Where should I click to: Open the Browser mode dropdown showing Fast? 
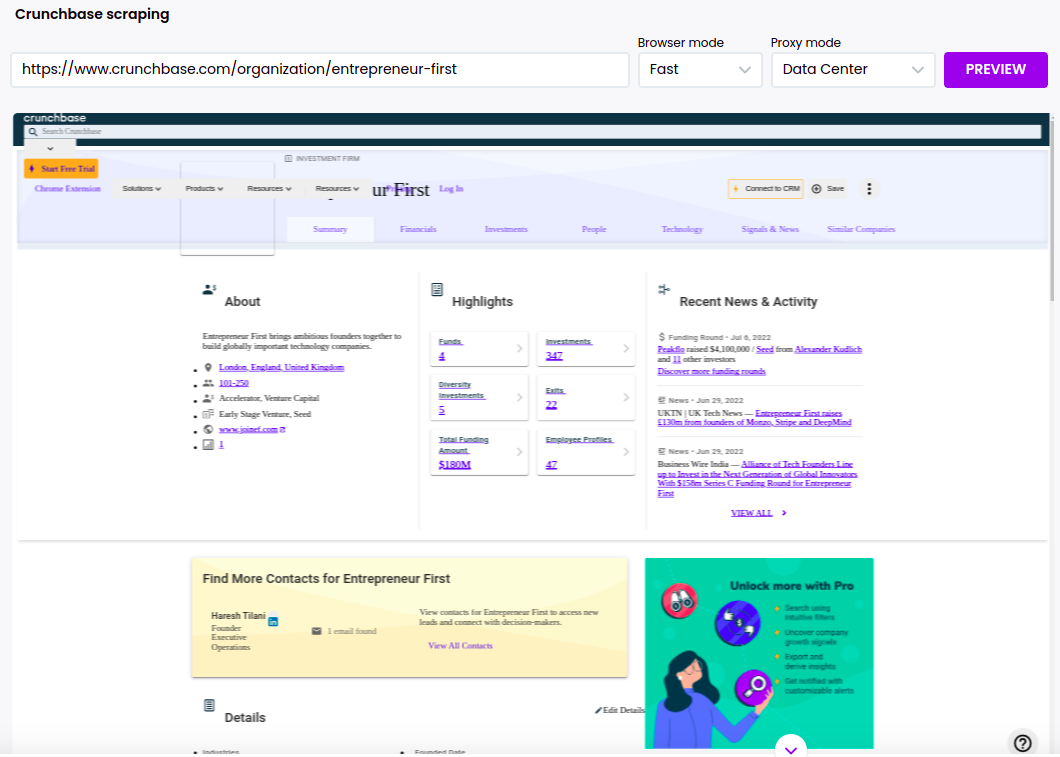click(700, 70)
